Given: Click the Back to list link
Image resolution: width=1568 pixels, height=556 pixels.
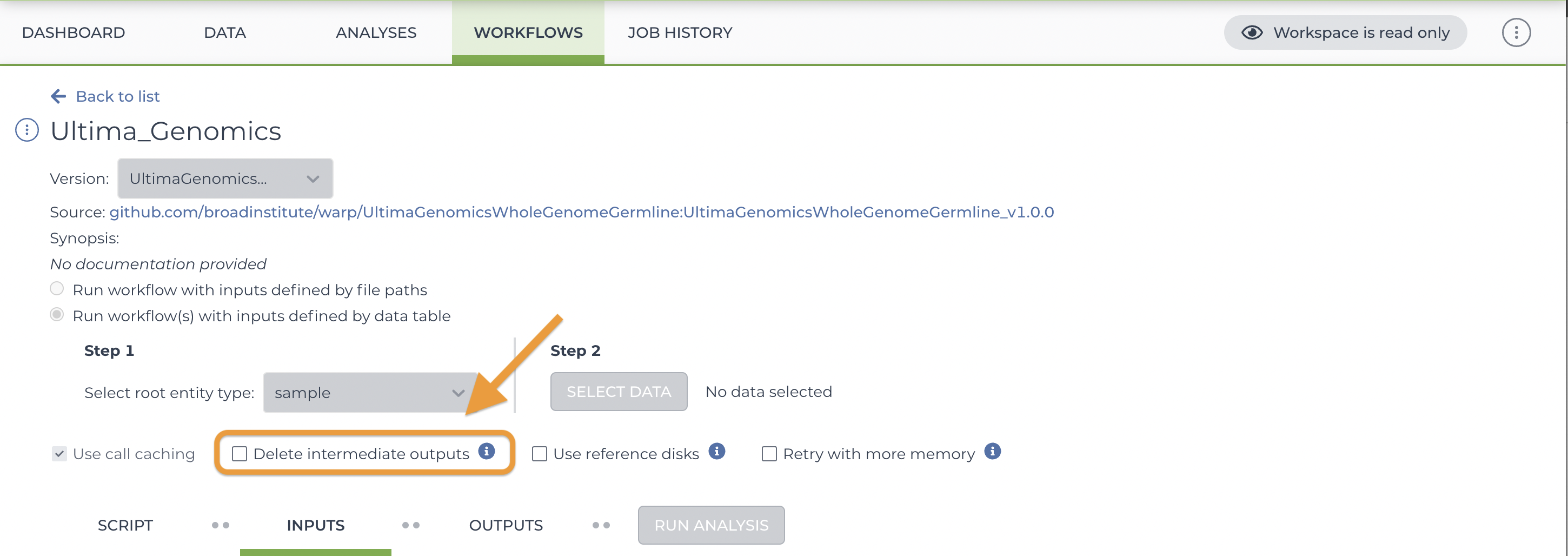Looking at the screenshot, I should pos(117,96).
